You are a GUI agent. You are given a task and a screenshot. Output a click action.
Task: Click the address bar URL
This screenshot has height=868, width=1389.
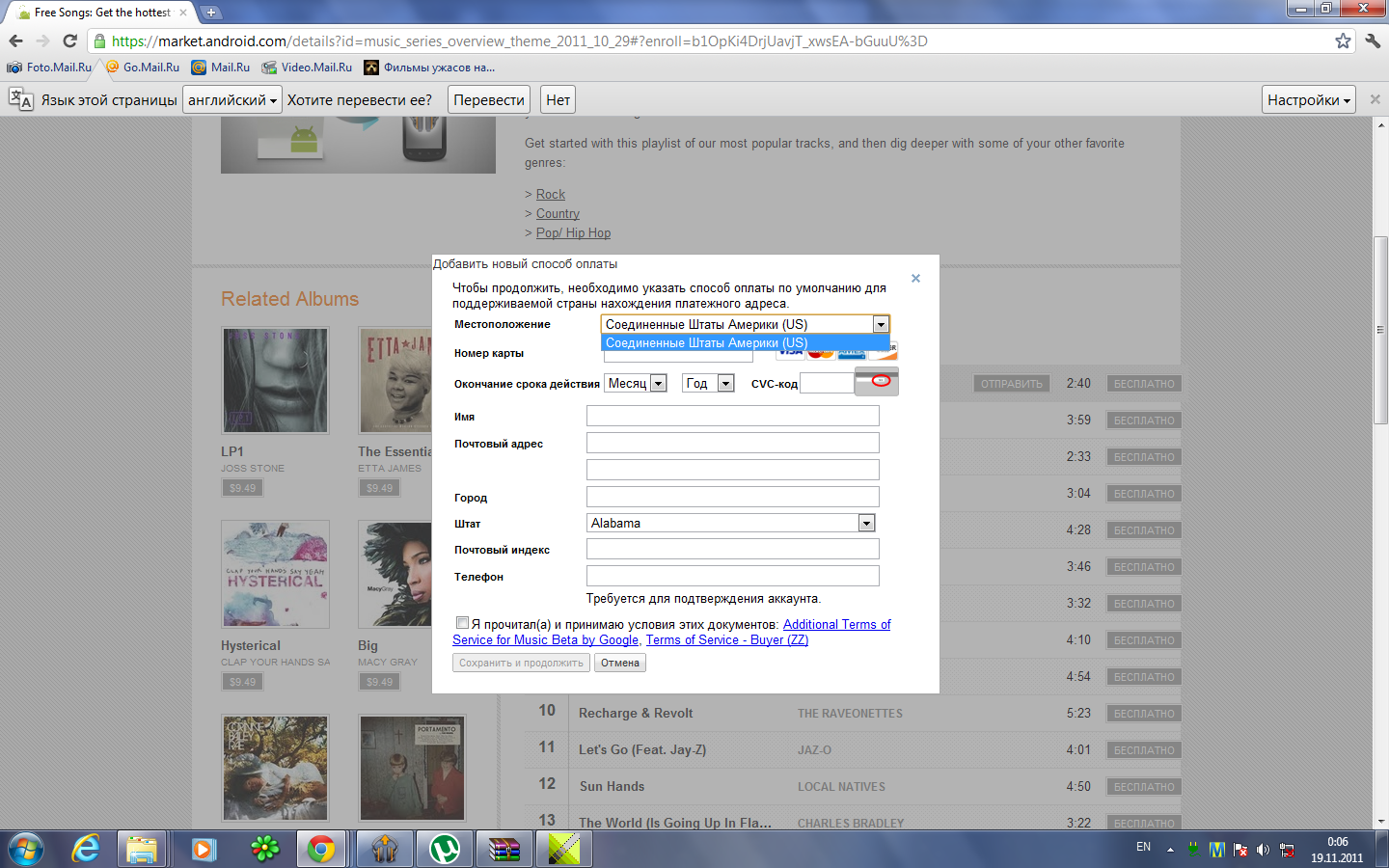[x=519, y=41]
